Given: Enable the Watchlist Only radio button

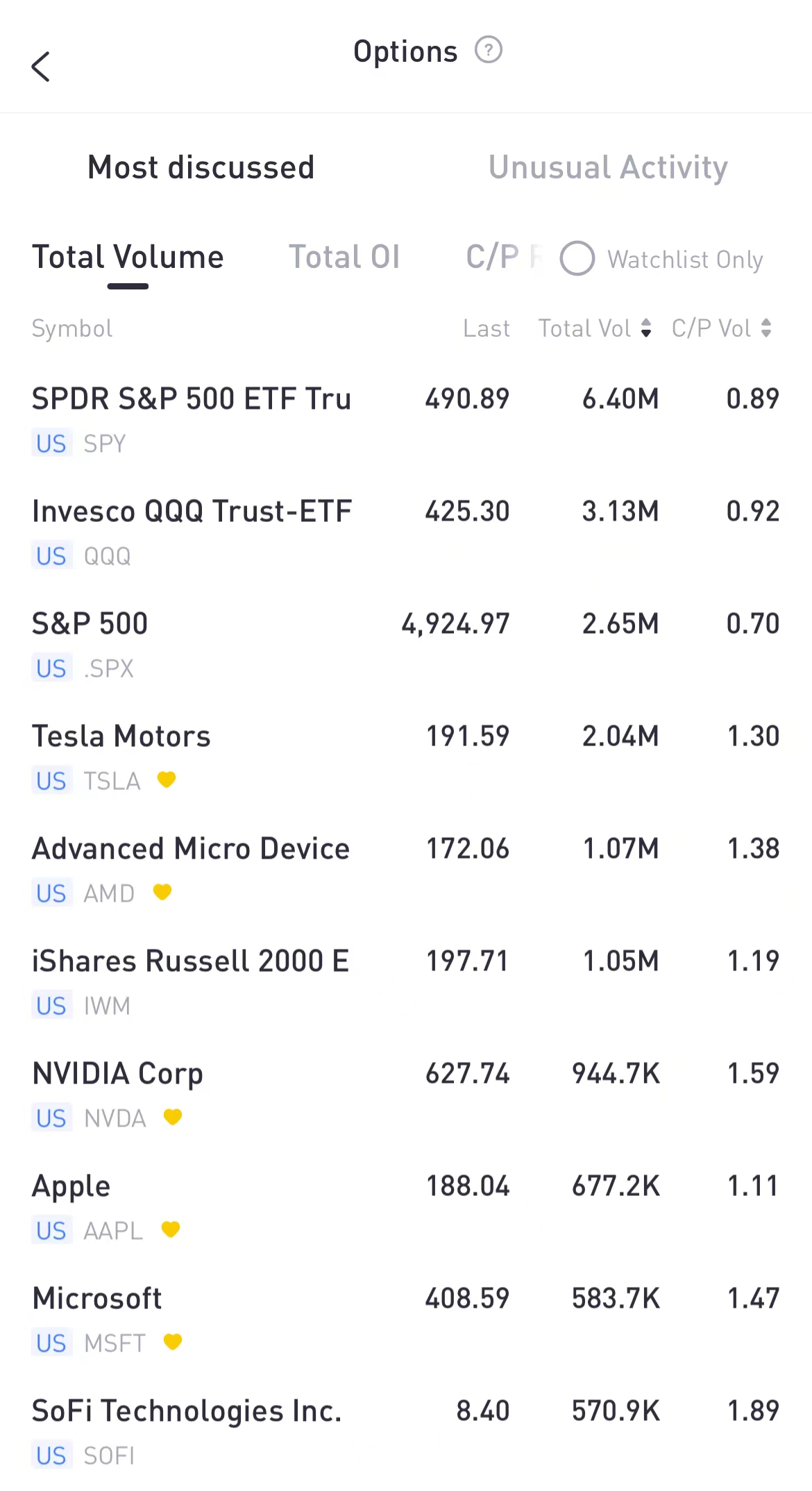Looking at the screenshot, I should tap(577, 259).
